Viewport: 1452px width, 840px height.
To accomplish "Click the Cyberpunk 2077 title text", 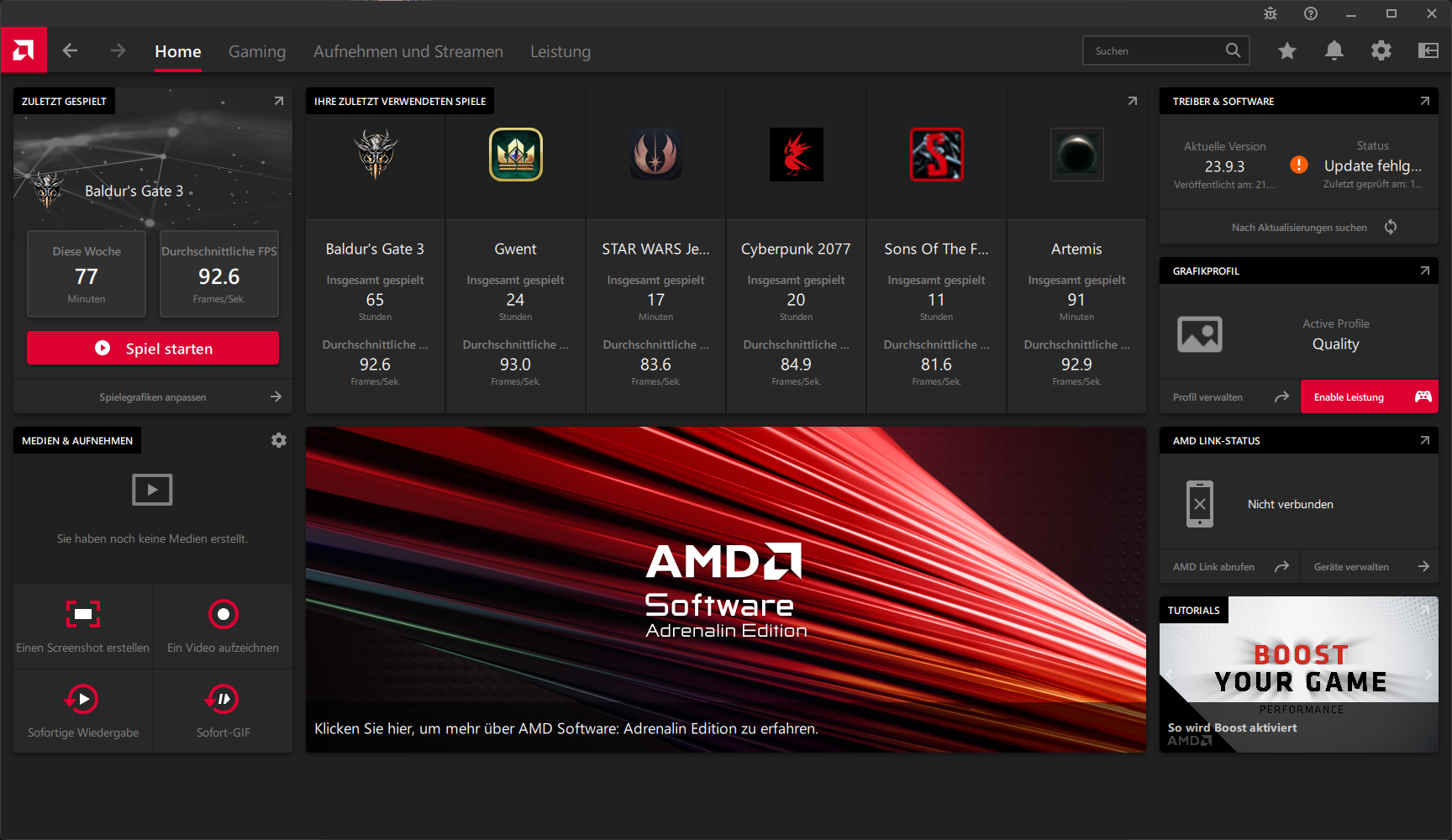I will pyautogui.click(x=796, y=249).
